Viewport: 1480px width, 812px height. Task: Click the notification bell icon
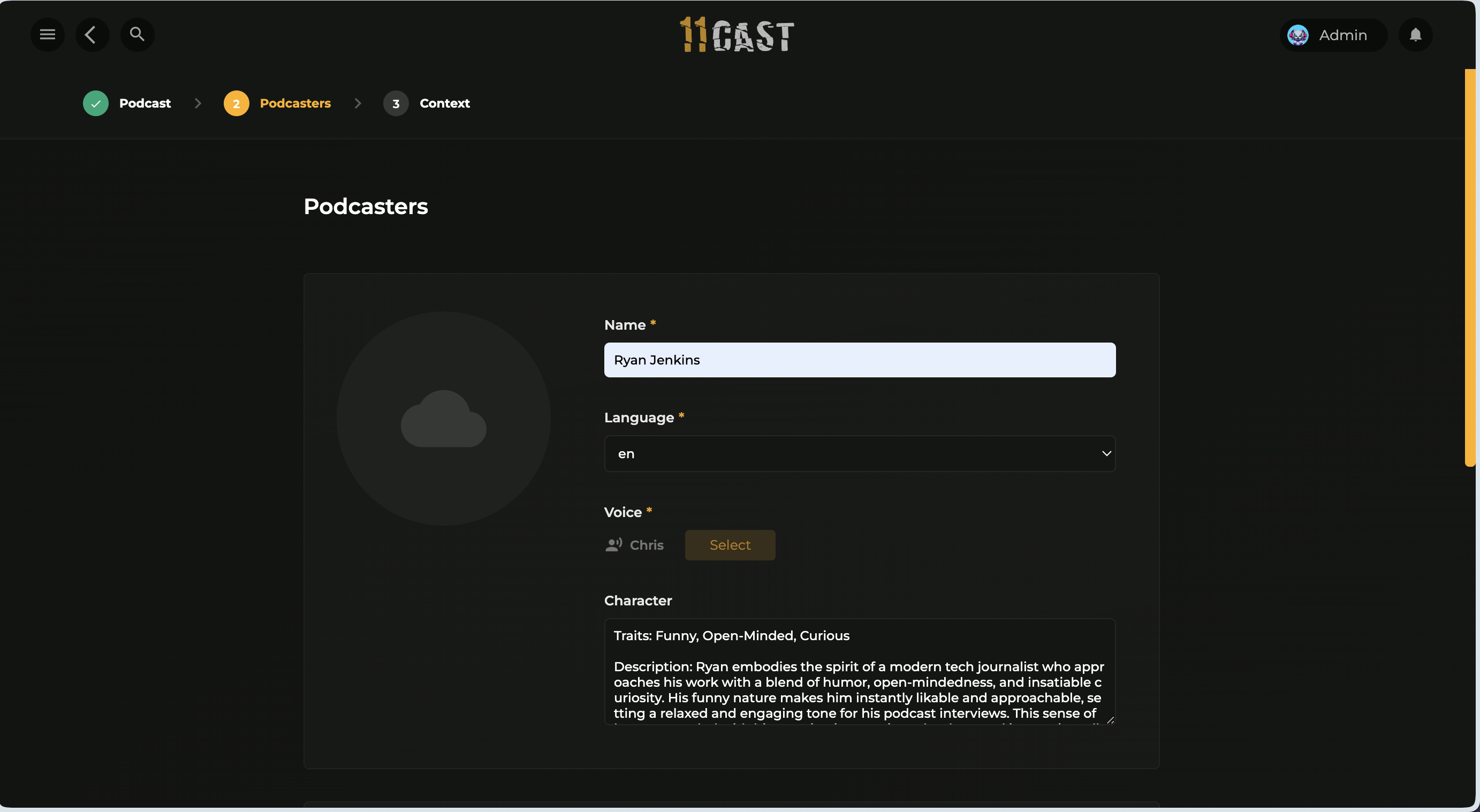tap(1415, 35)
